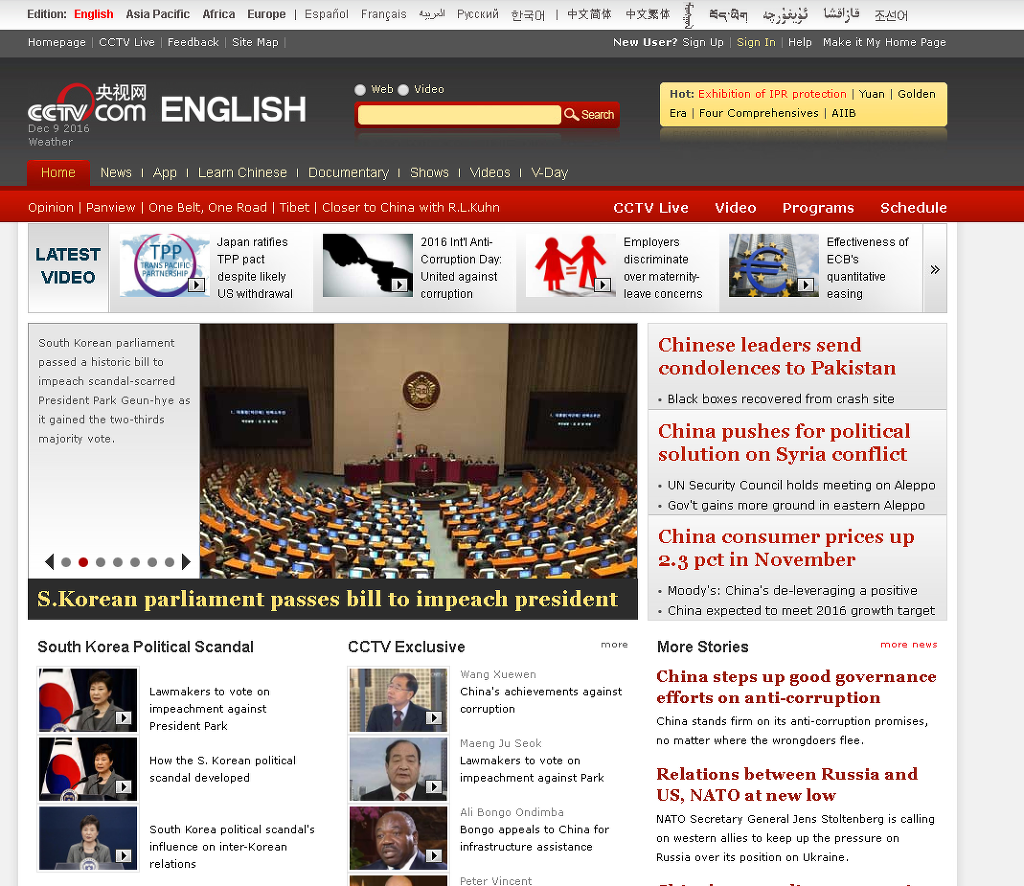Image resolution: width=1024 pixels, height=886 pixels.
Task: Click the magnifier Search button
Action: coord(589,115)
